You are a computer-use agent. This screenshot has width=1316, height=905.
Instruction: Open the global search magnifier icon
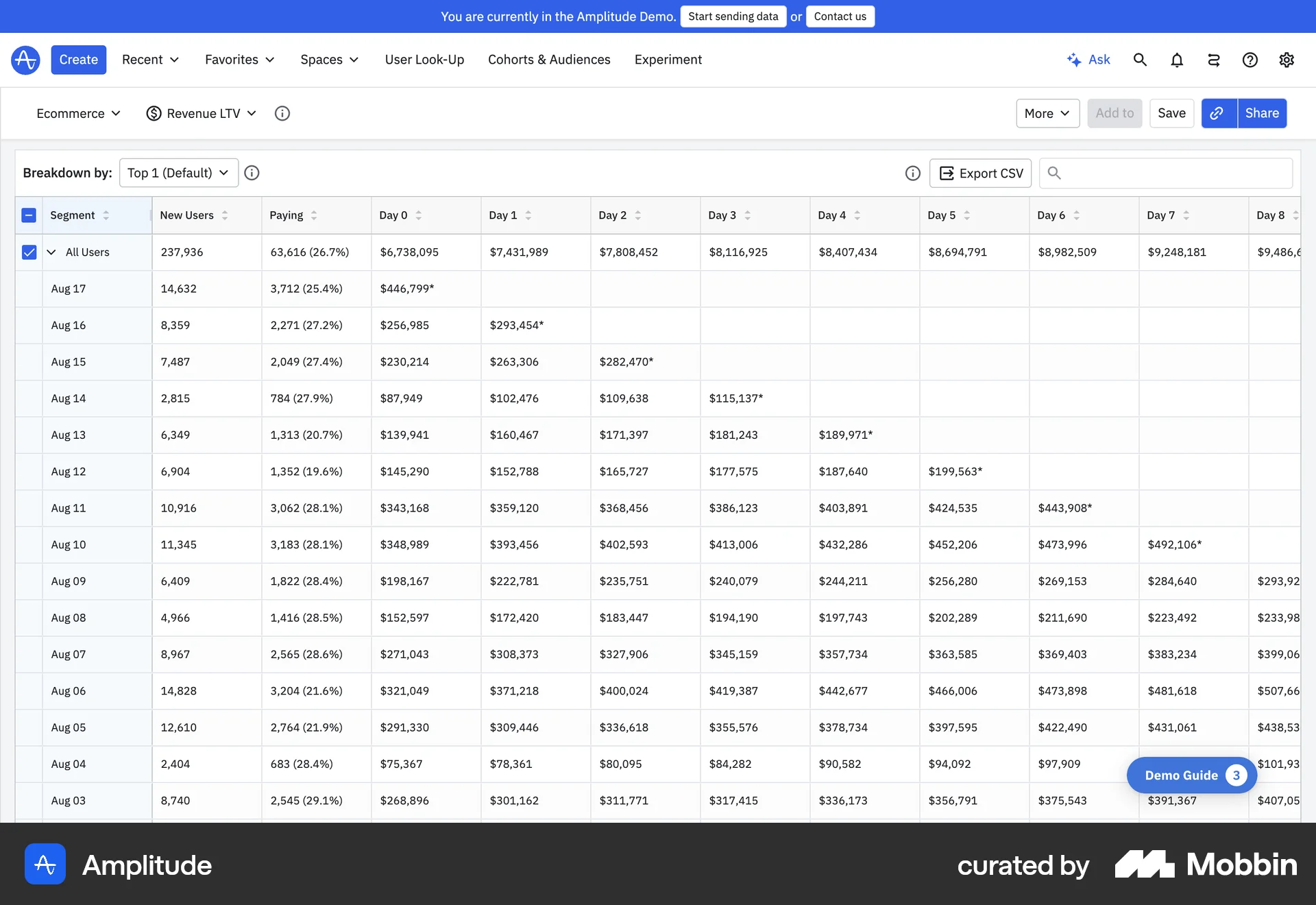pos(1140,60)
